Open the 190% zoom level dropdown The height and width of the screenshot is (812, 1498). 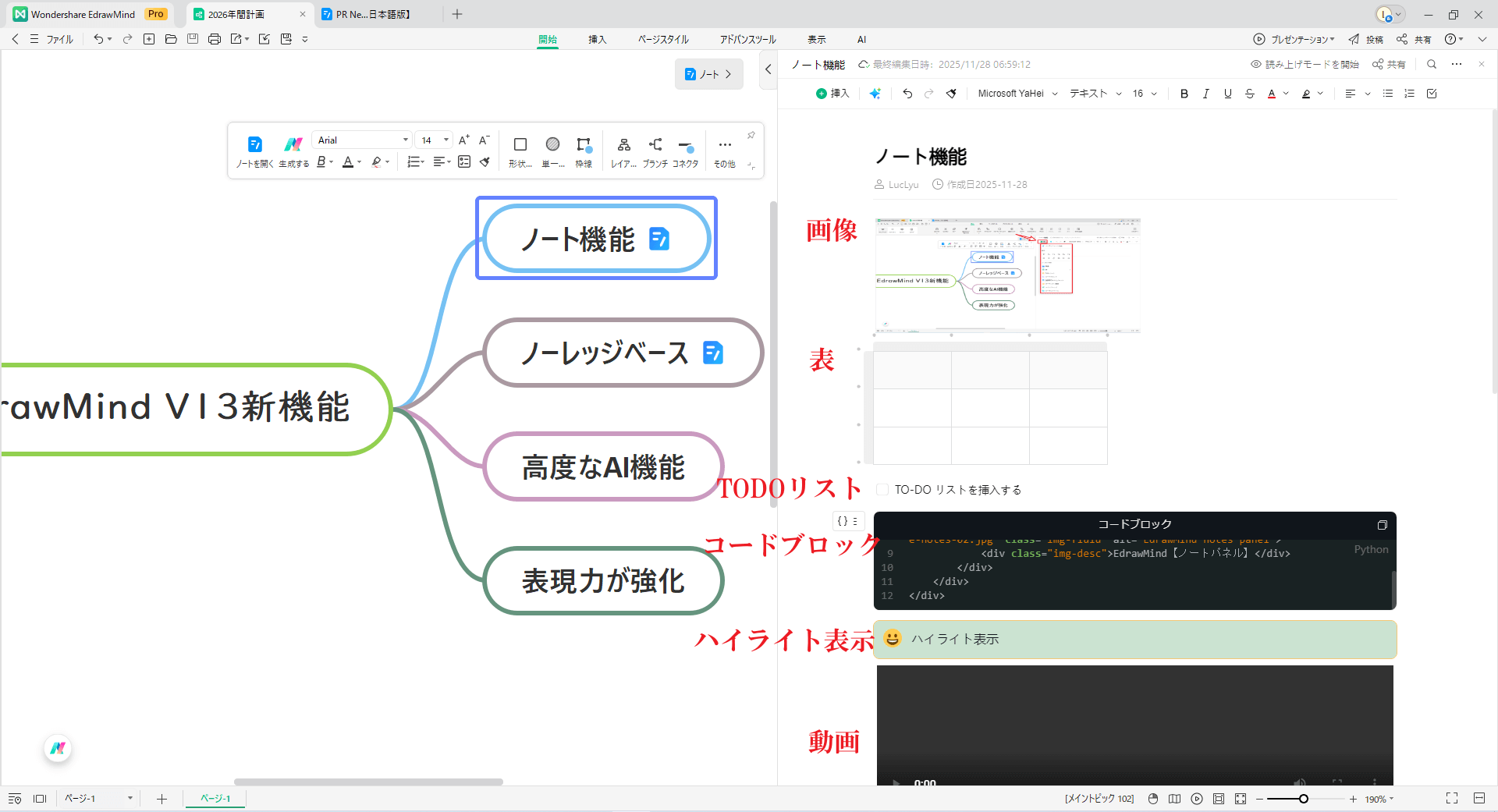point(1378,799)
